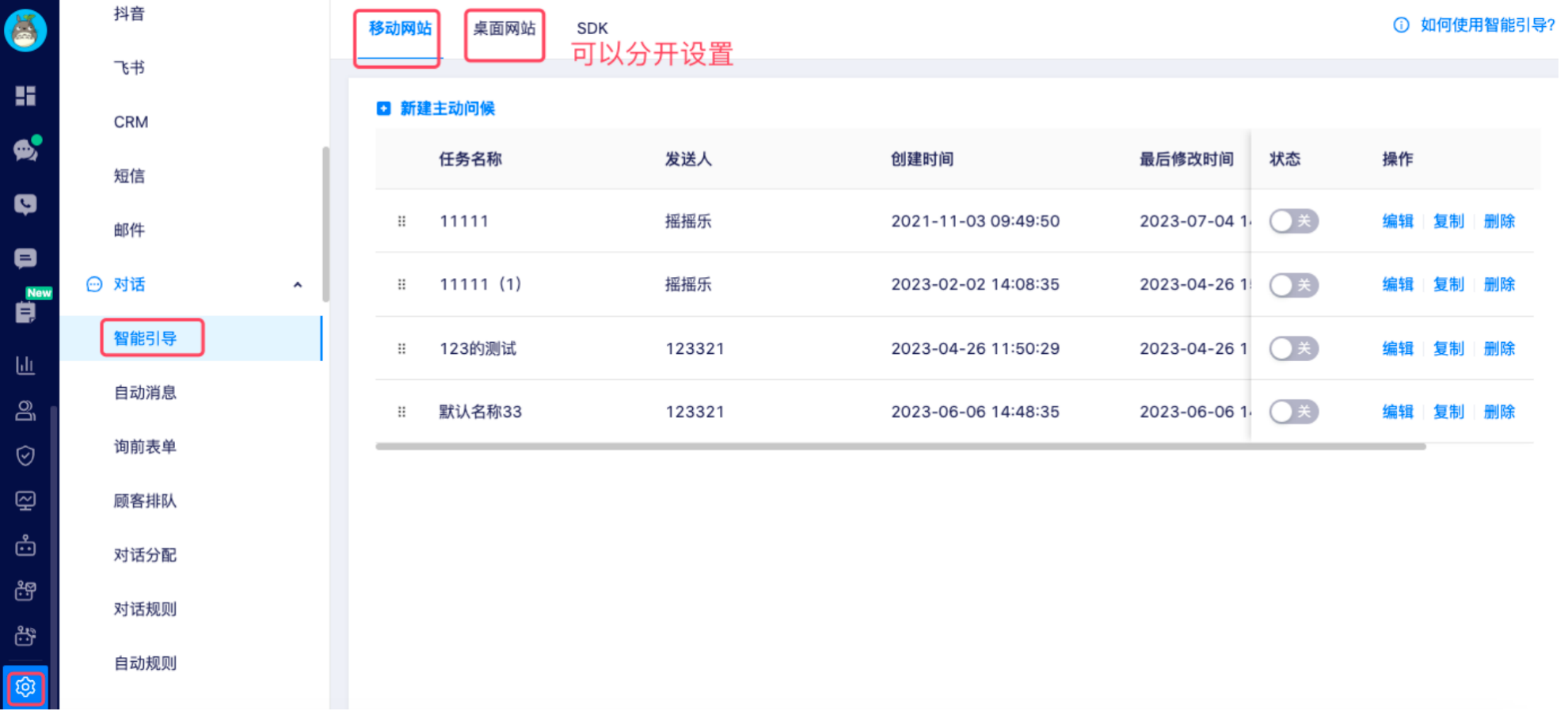
Task: Select 顾客排队 in the side menu
Action: [x=145, y=501]
